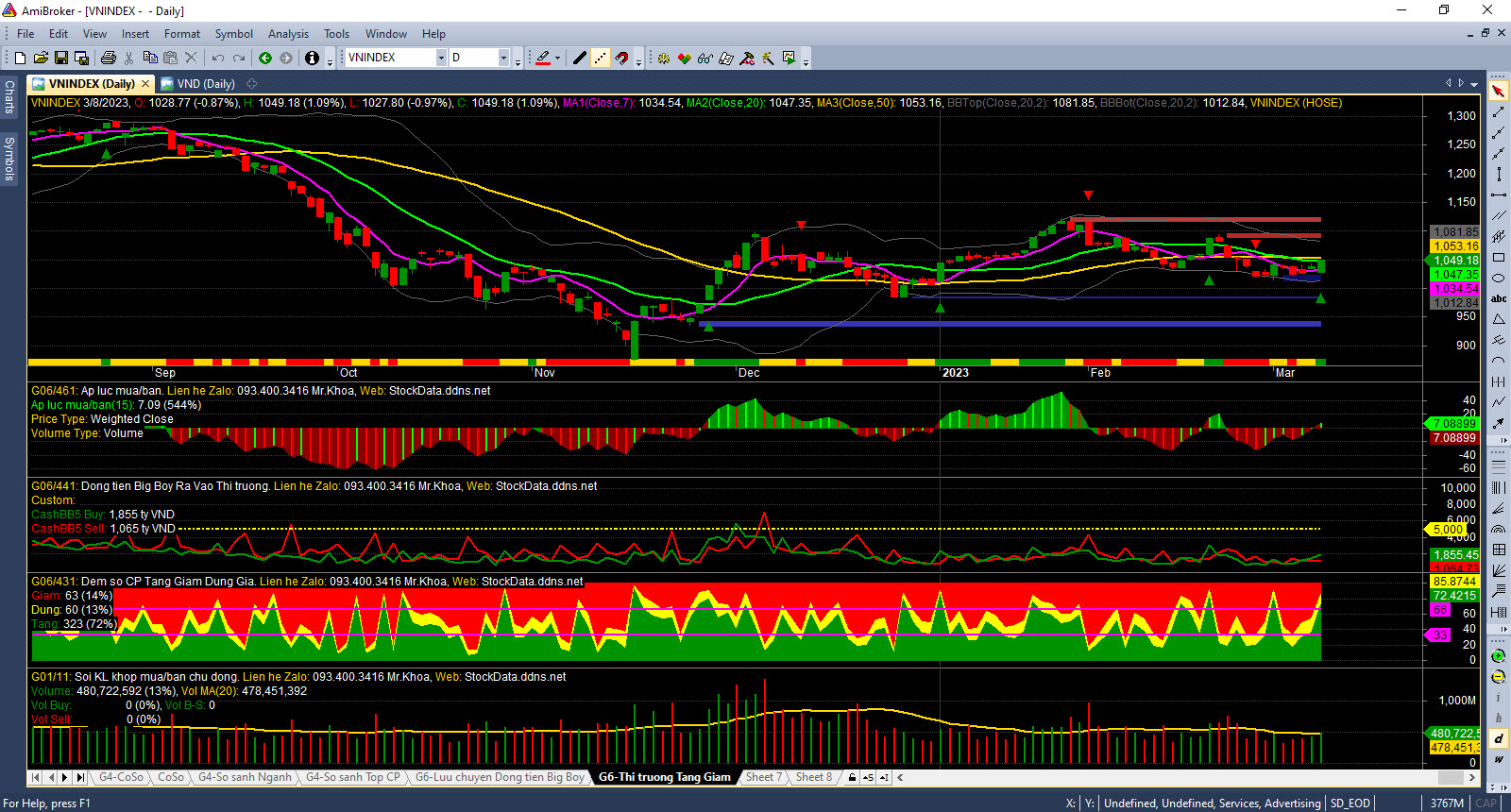Select the Parallel lines tool
Viewport: 1511px width, 812px height.
pyautogui.click(x=1499, y=215)
